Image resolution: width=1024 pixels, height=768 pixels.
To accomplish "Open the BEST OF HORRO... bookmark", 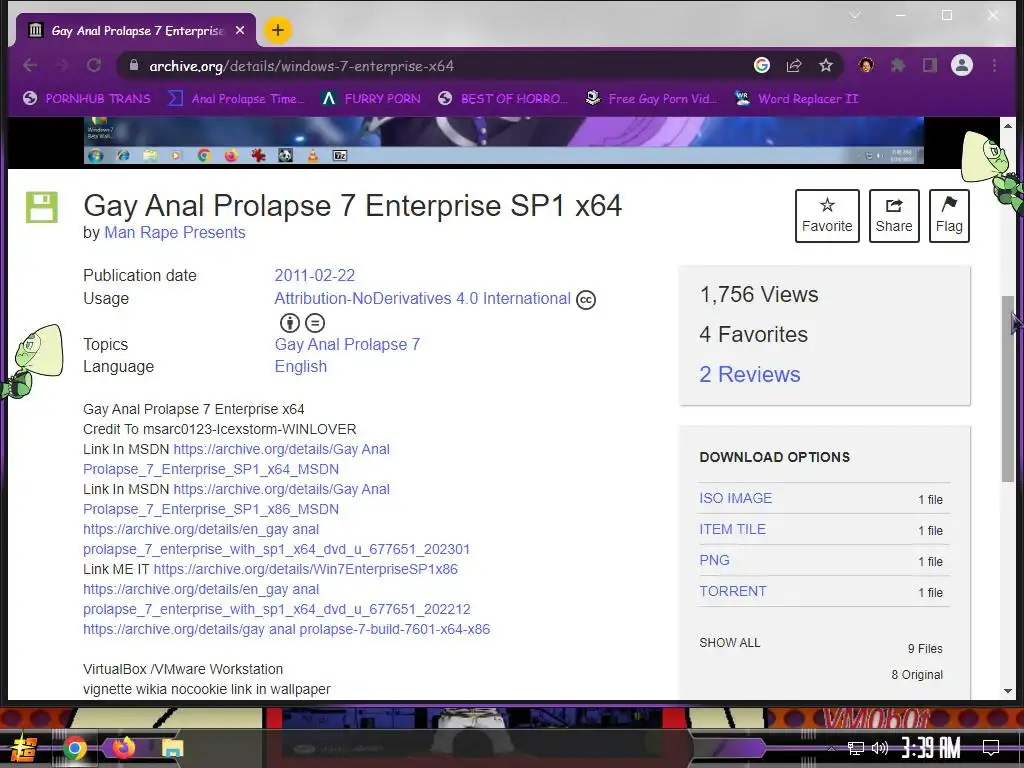I will point(503,99).
